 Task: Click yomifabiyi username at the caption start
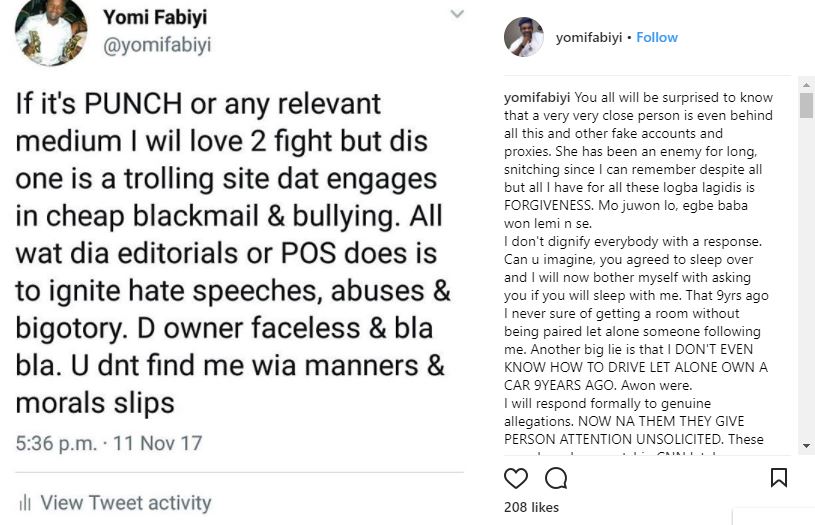537,98
